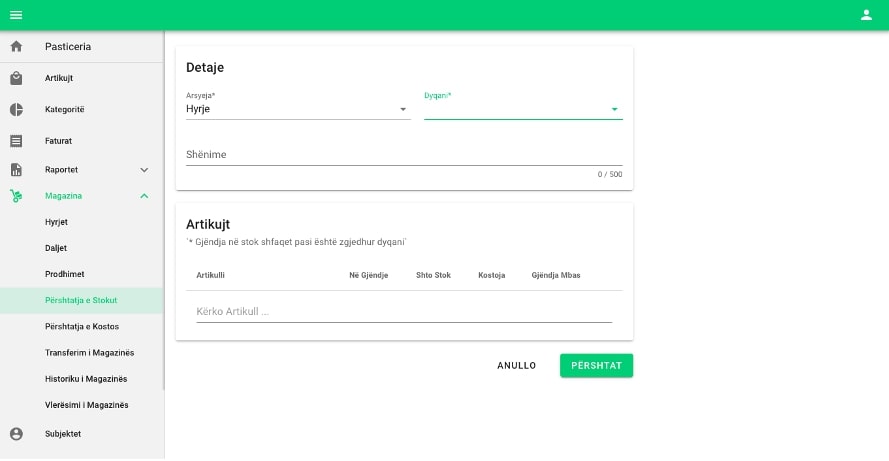Click the Subjektet person icon
Screen dimensions: 889x461
click(16, 434)
